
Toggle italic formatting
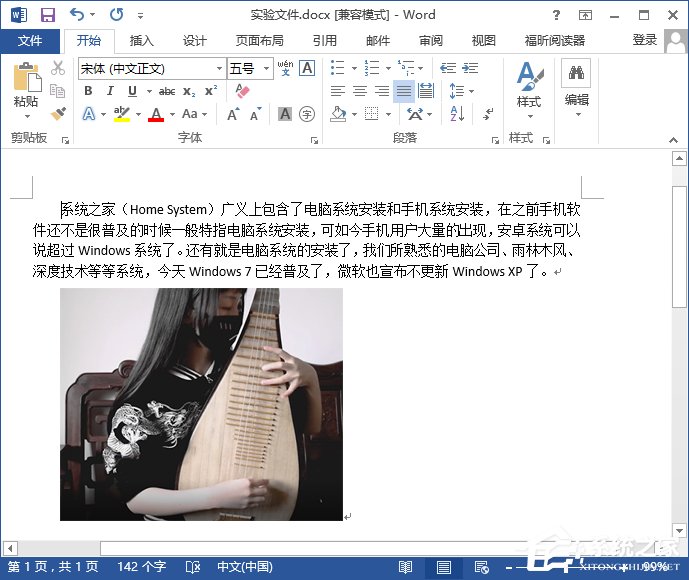coord(110,91)
